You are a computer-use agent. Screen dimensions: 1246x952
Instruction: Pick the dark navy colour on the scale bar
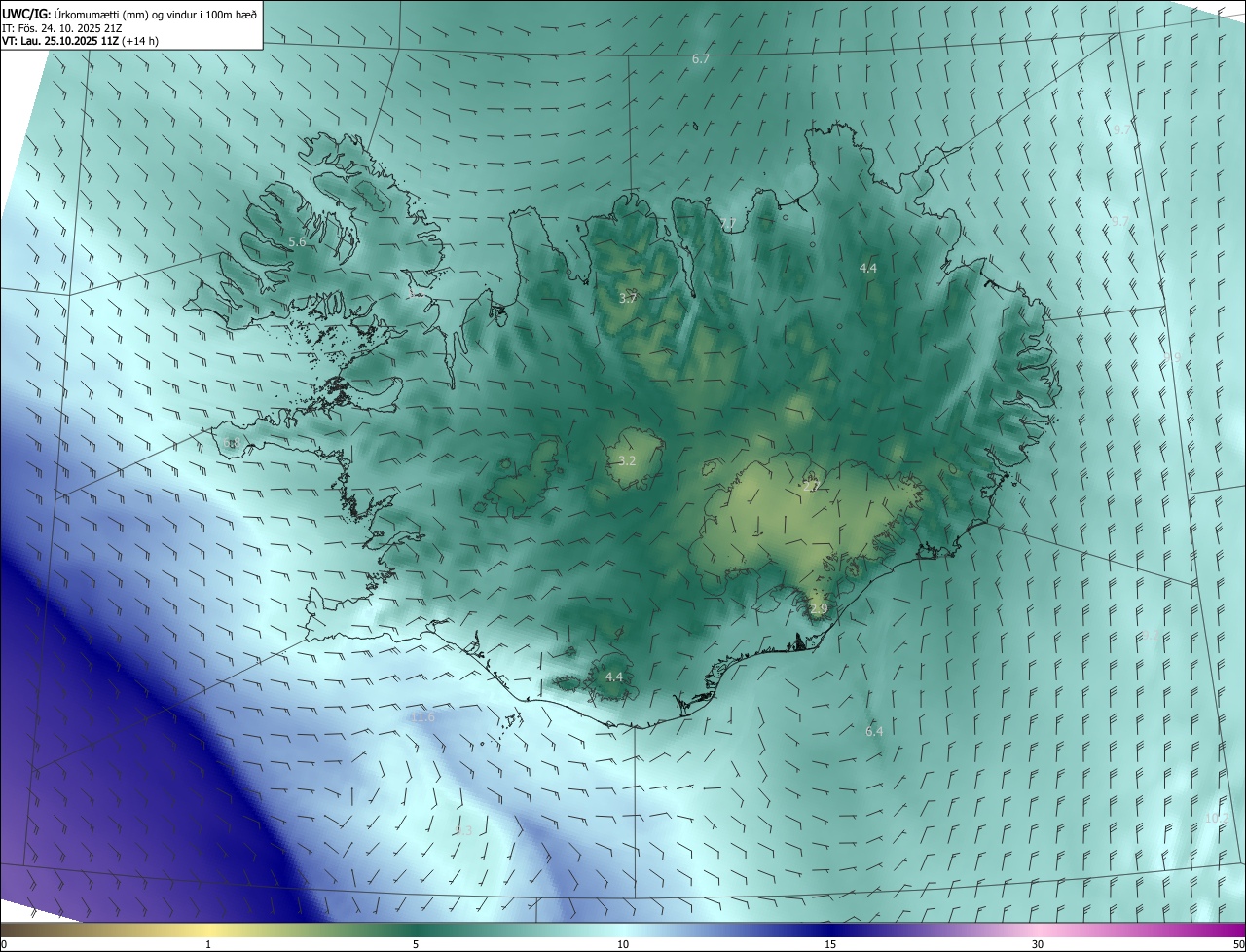coord(830,930)
